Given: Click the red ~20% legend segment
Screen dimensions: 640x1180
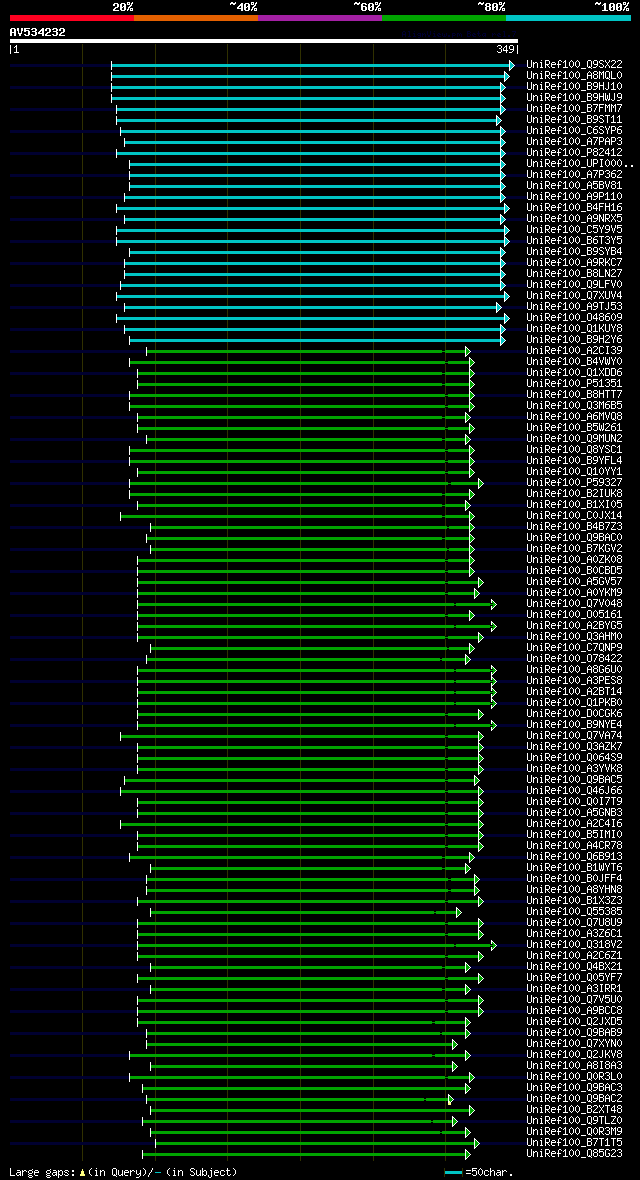Looking at the screenshot, I should click(72, 17).
